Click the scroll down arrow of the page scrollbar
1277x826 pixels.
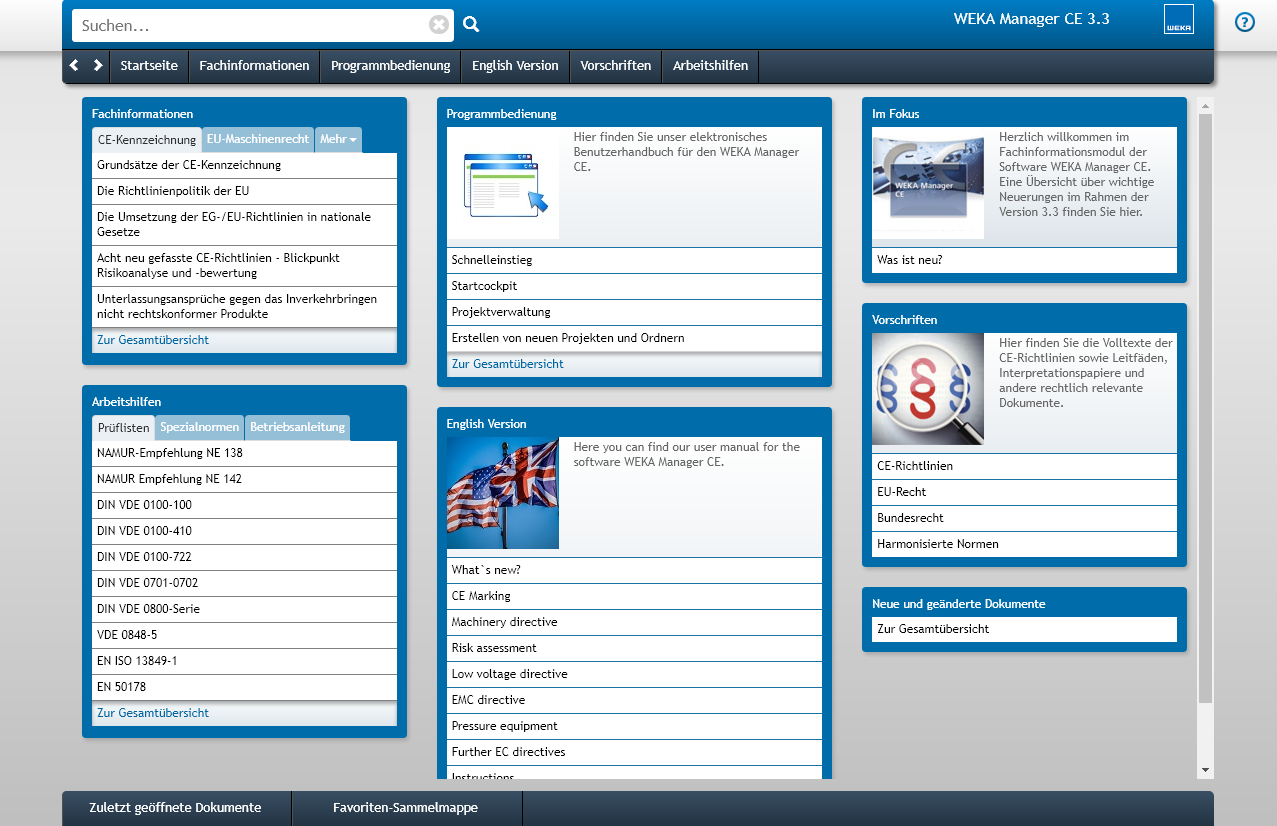click(1205, 770)
